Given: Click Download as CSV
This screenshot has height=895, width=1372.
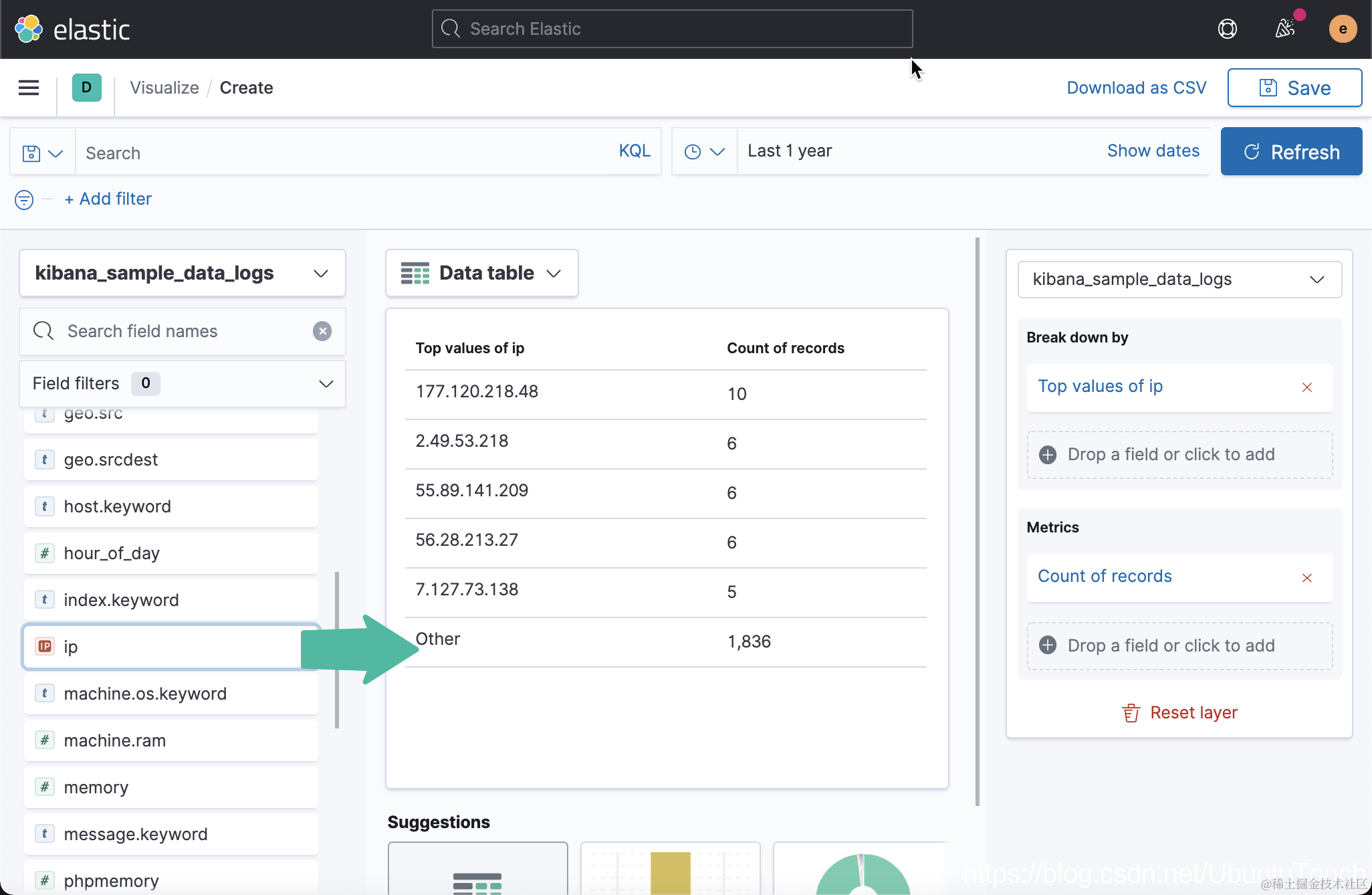Looking at the screenshot, I should tap(1136, 88).
